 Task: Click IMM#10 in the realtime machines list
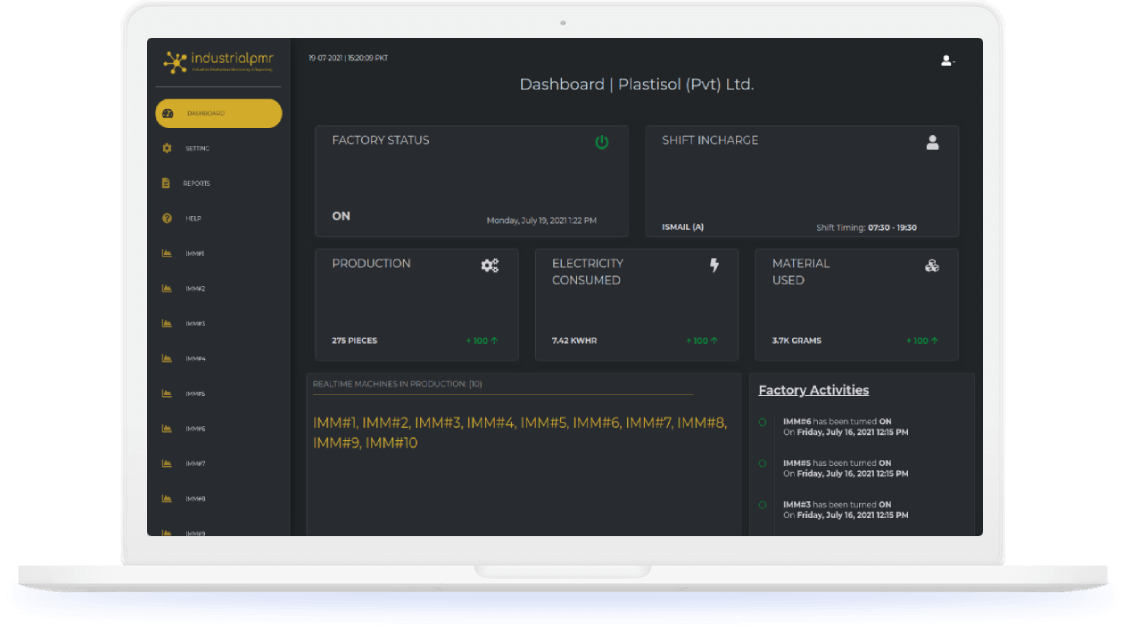pyautogui.click(x=391, y=443)
